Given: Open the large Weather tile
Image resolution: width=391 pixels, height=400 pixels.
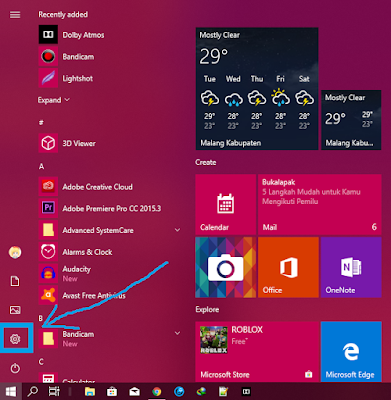Looking at the screenshot, I should 257,89.
